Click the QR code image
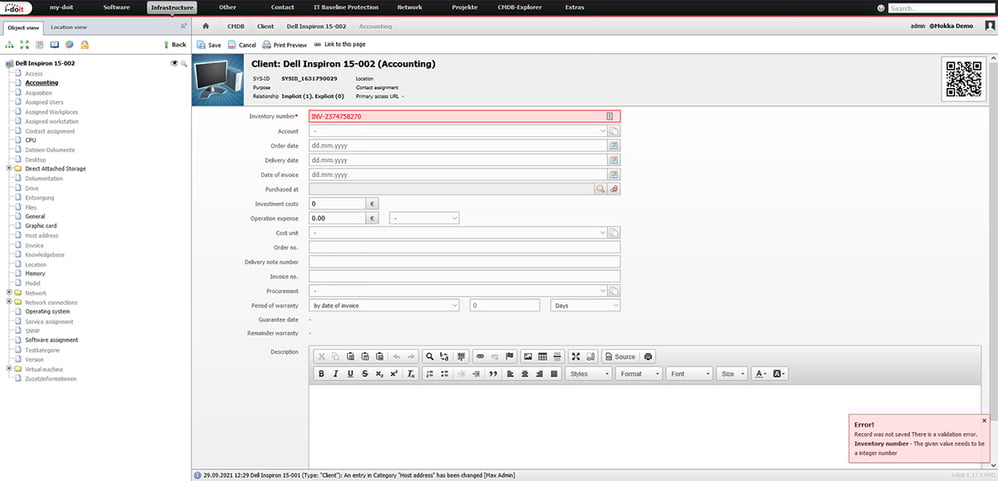 (x=964, y=79)
